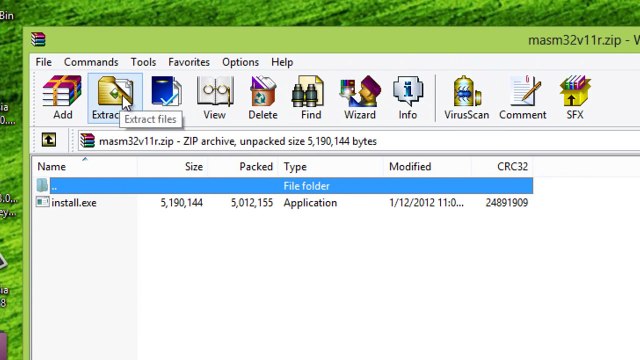Launch the Wizard toolbar icon

click(360, 91)
